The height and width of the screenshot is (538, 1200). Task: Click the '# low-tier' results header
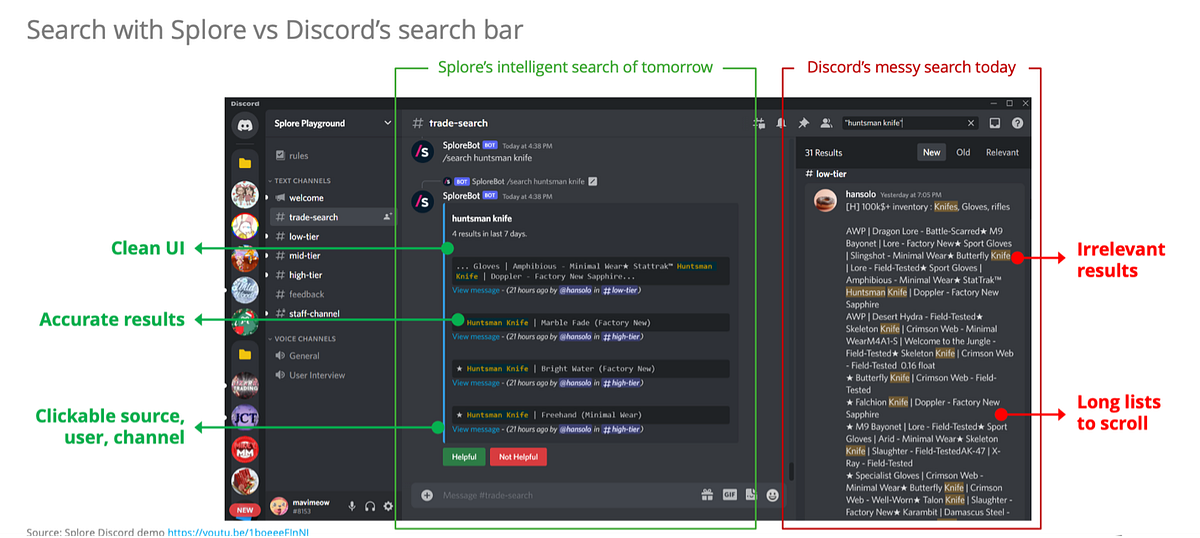click(x=826, y=174)
